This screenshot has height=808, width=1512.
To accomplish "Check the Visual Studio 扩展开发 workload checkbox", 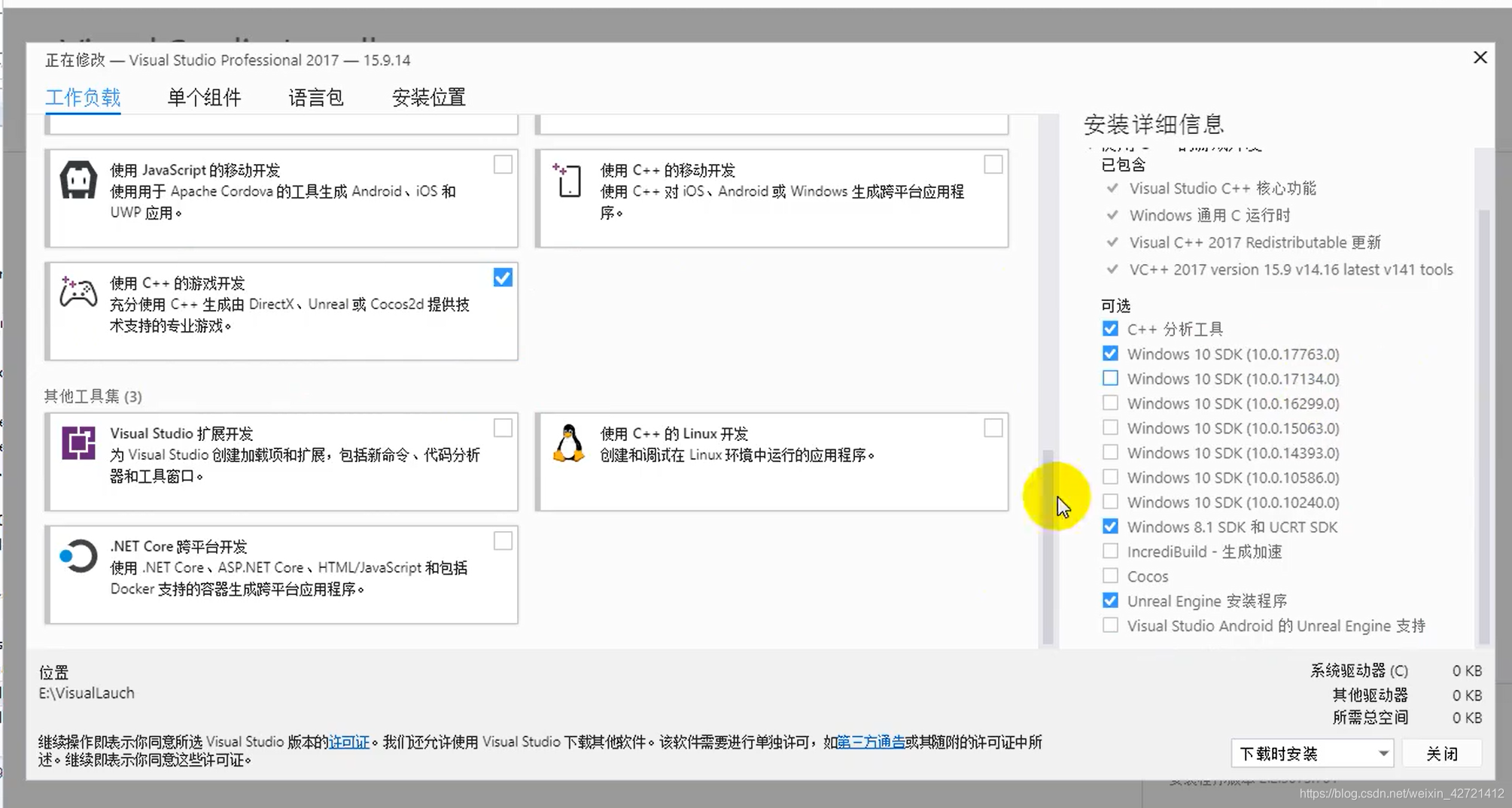I will point(503,428).
